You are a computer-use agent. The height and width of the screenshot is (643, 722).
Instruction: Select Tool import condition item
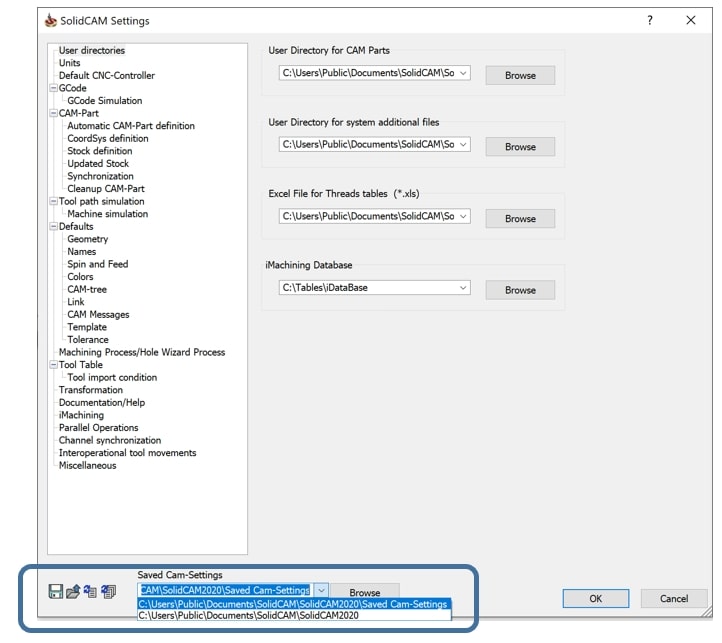click(x=112, y=377)
